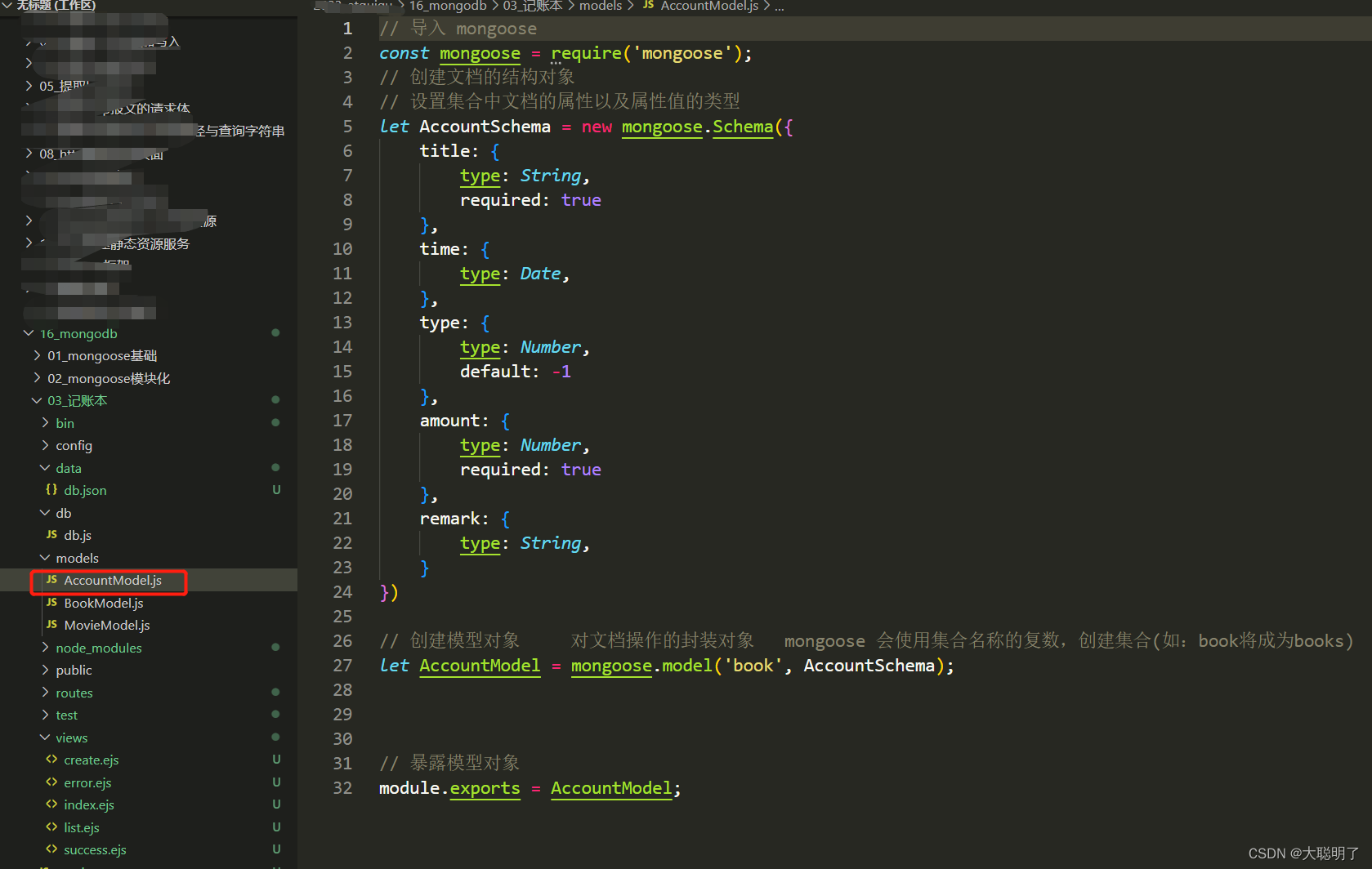Click line number 27 in the gutter
Viewport: 1372px width, 869px height.
click(342, 666)
